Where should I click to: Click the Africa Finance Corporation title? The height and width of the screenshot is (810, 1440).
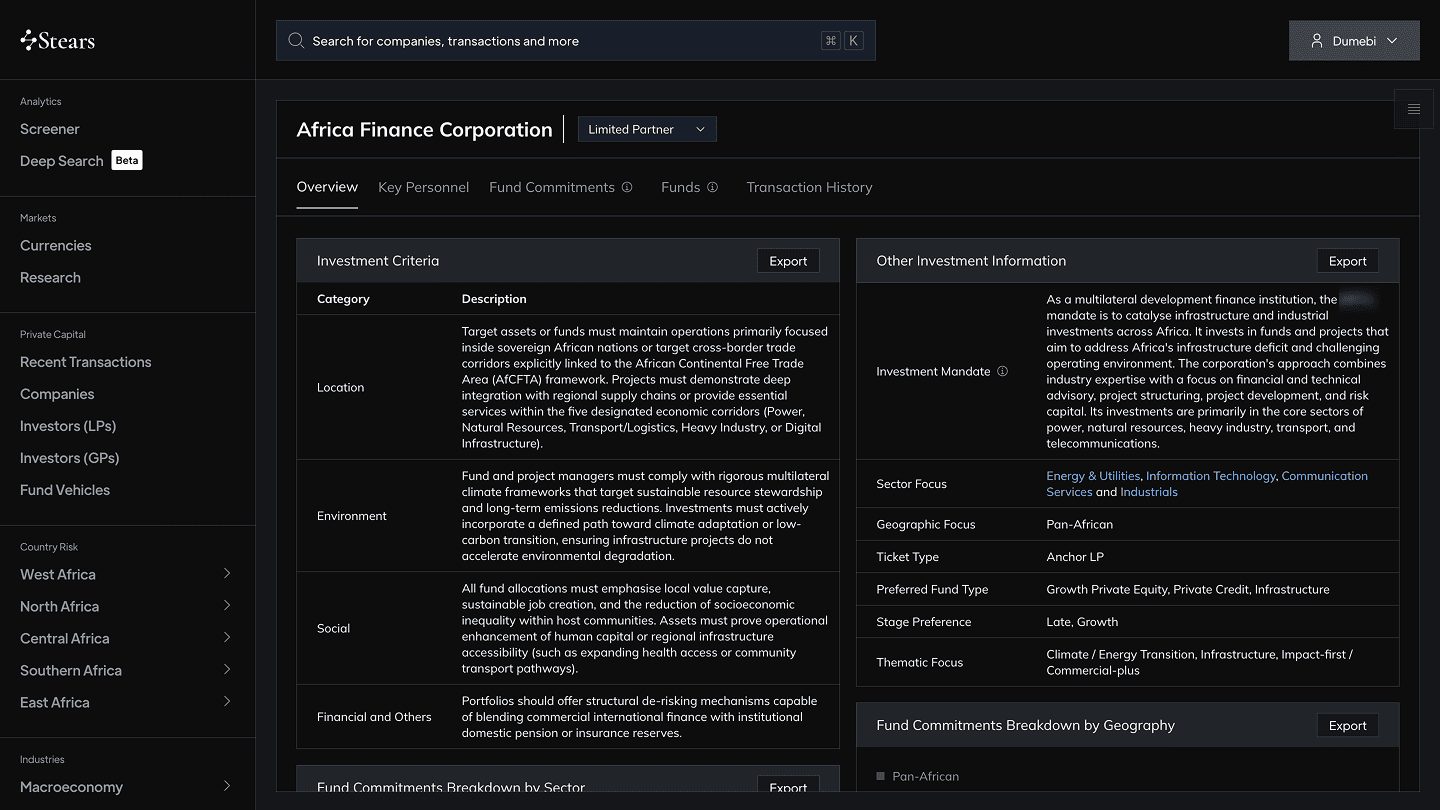[x=424, y=129]
